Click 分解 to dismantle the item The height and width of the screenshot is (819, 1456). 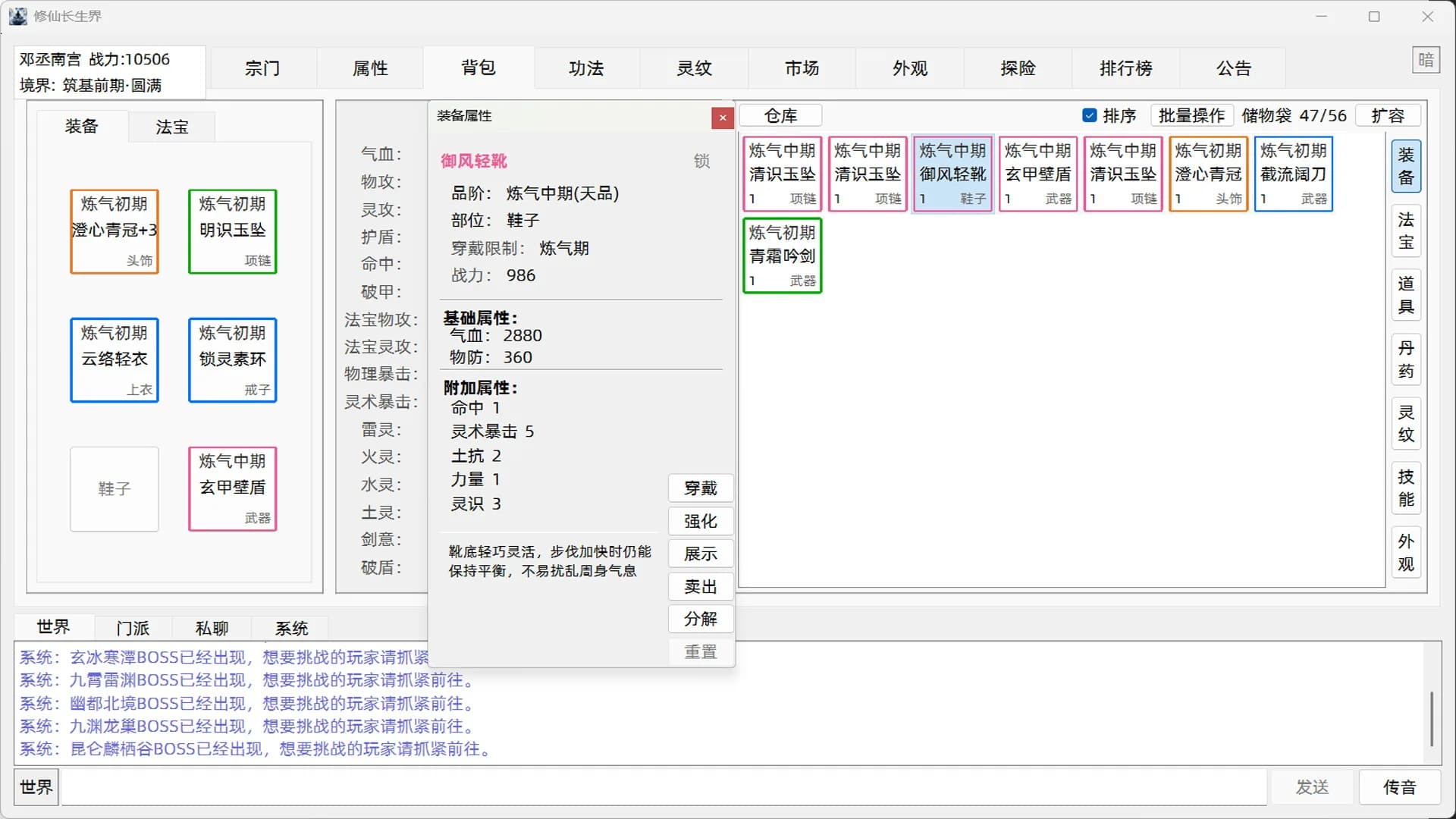[701, 619]
